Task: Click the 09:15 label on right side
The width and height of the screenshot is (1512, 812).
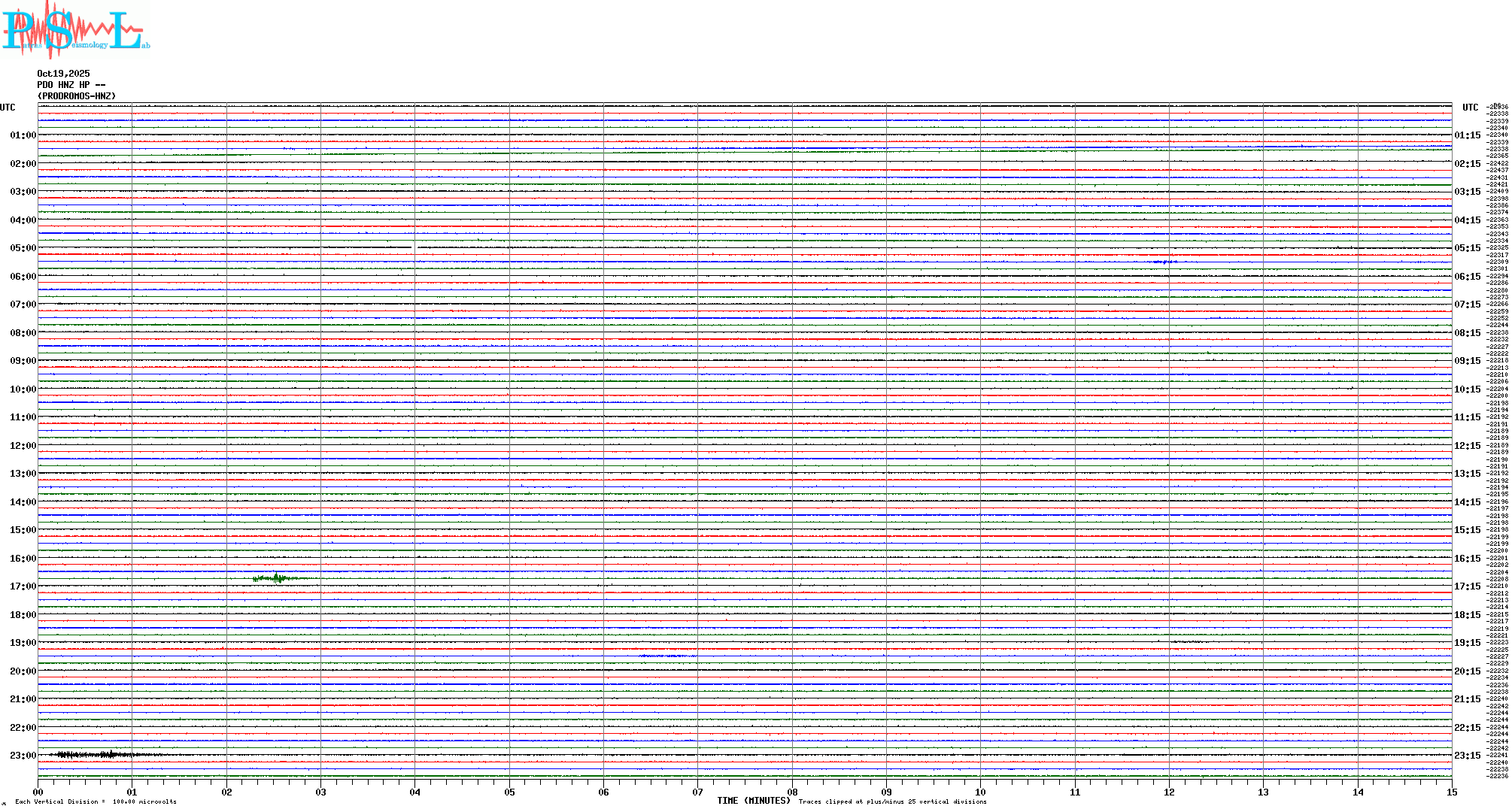Action: [x=1467, y=361]
